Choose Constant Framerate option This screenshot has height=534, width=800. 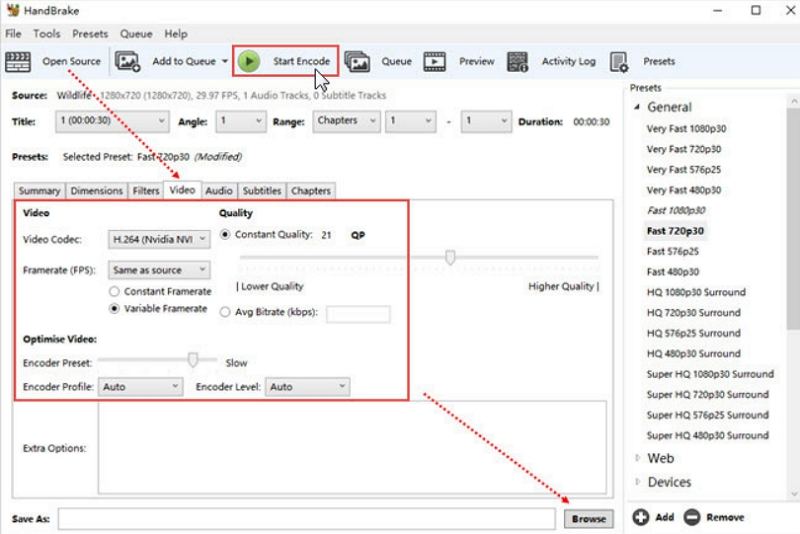[x=114, y=291]
